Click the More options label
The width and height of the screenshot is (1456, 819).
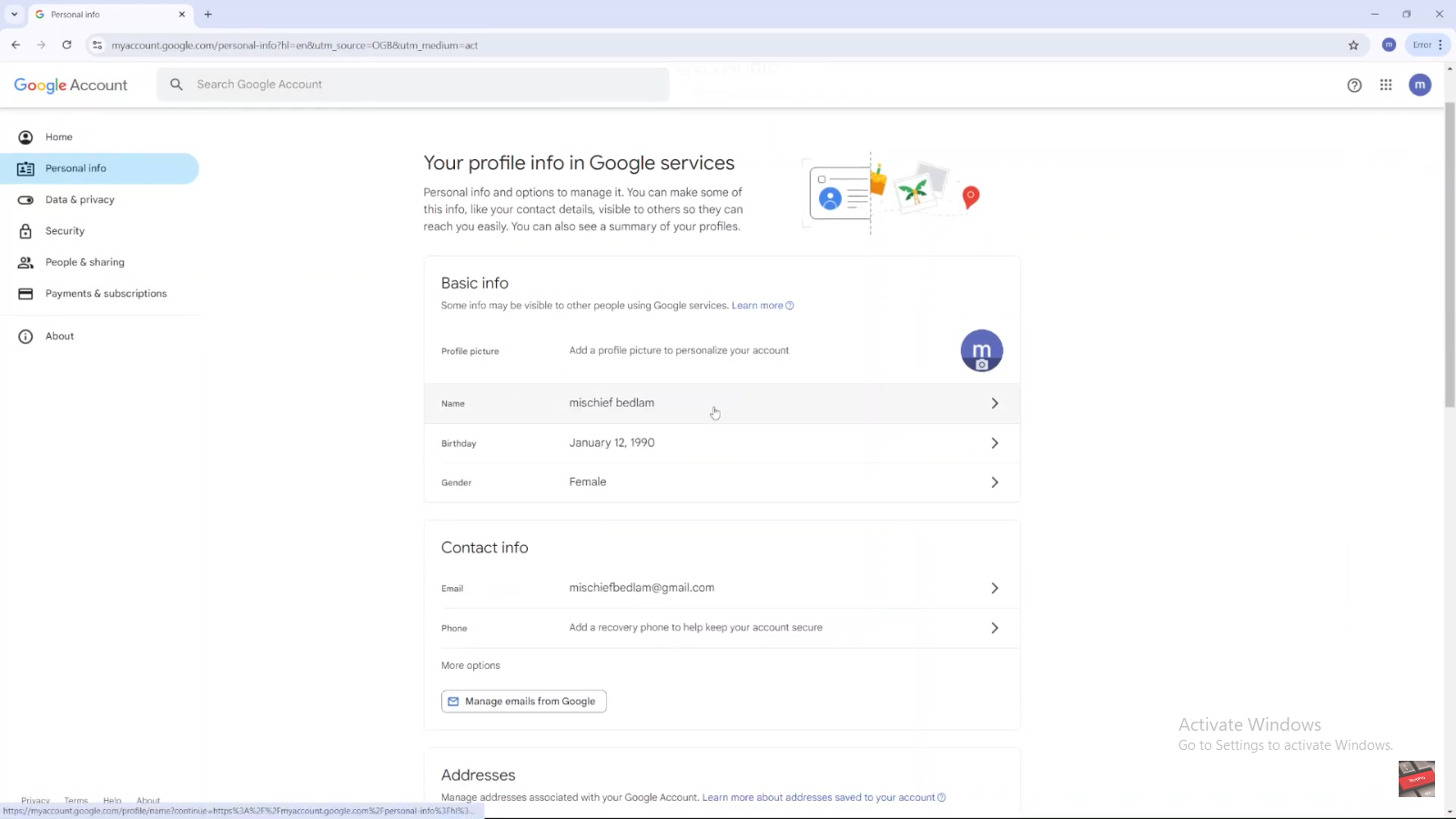470,665
